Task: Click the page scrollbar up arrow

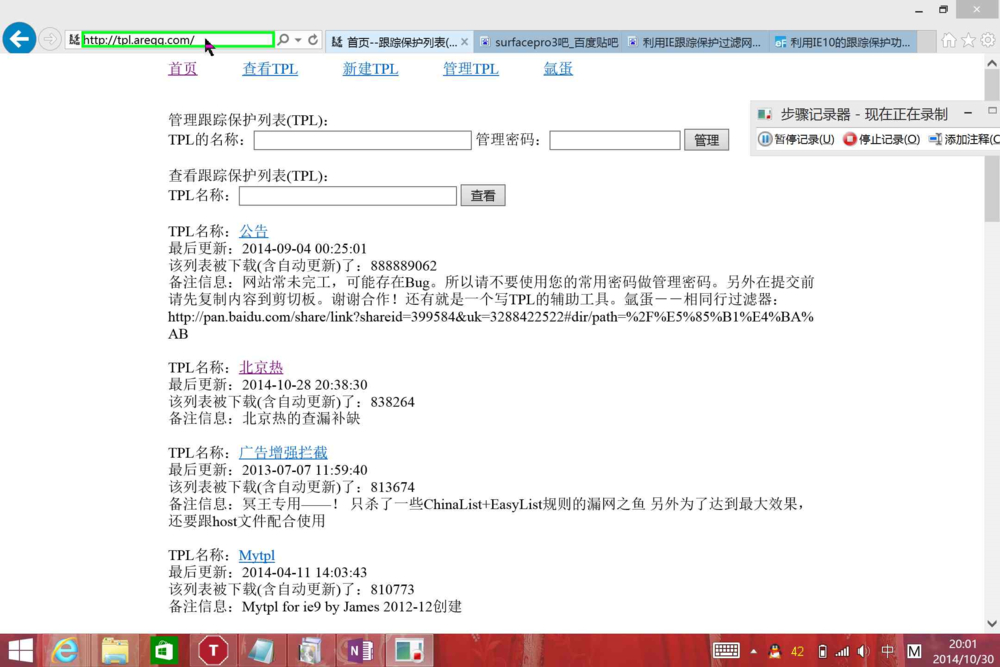Action: click(x=992, y=62)
